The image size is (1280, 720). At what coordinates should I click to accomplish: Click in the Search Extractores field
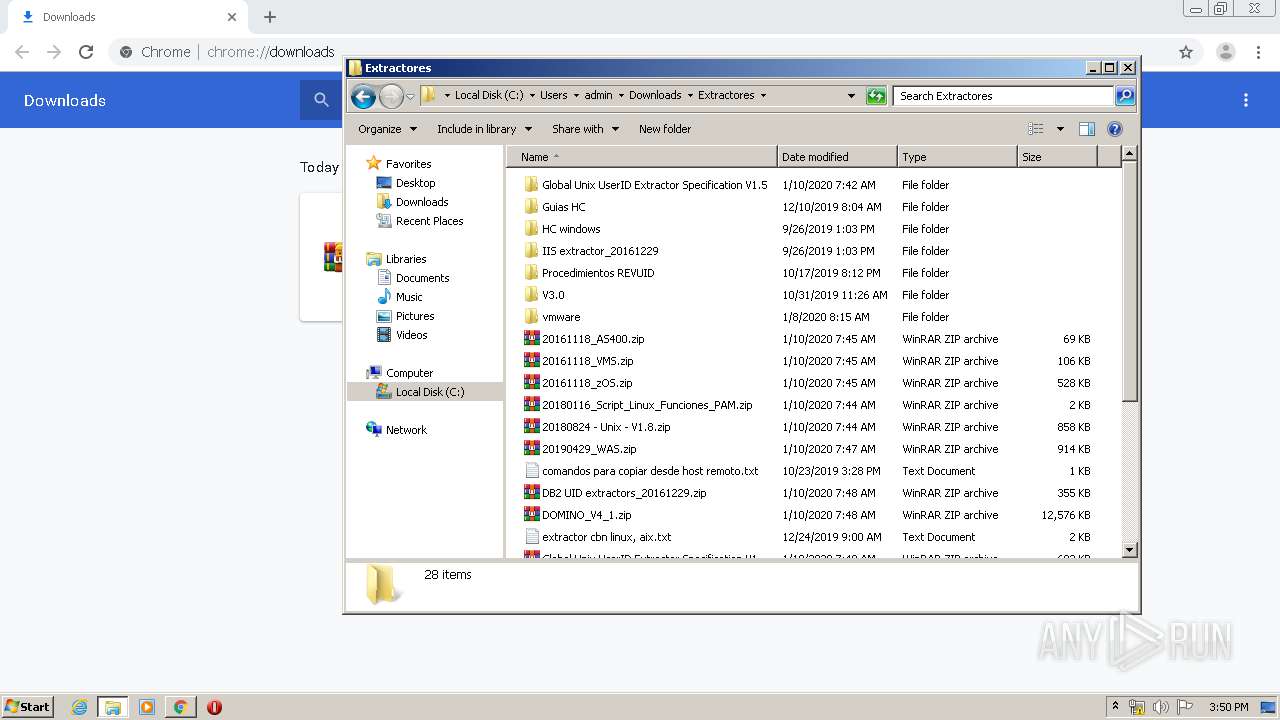click(x=1003, y=96)
